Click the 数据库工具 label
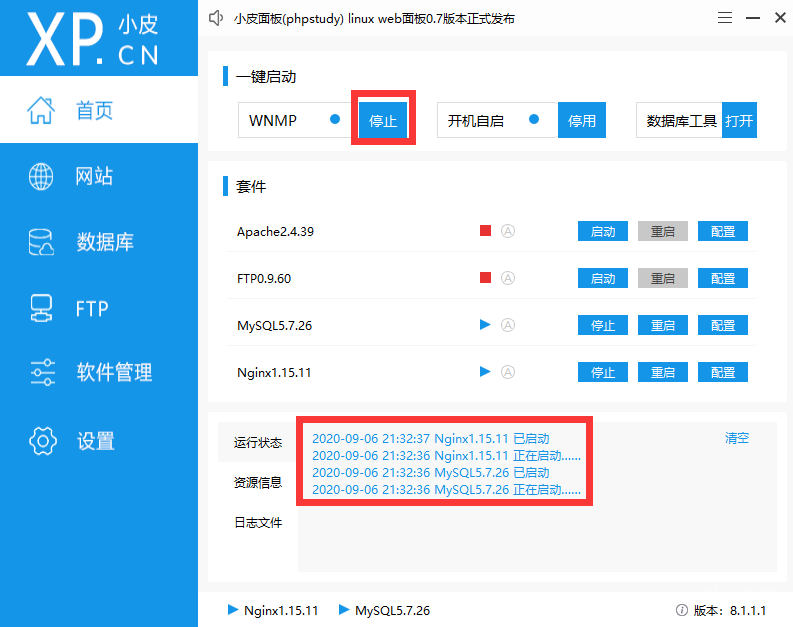 (x=681, y=121)
